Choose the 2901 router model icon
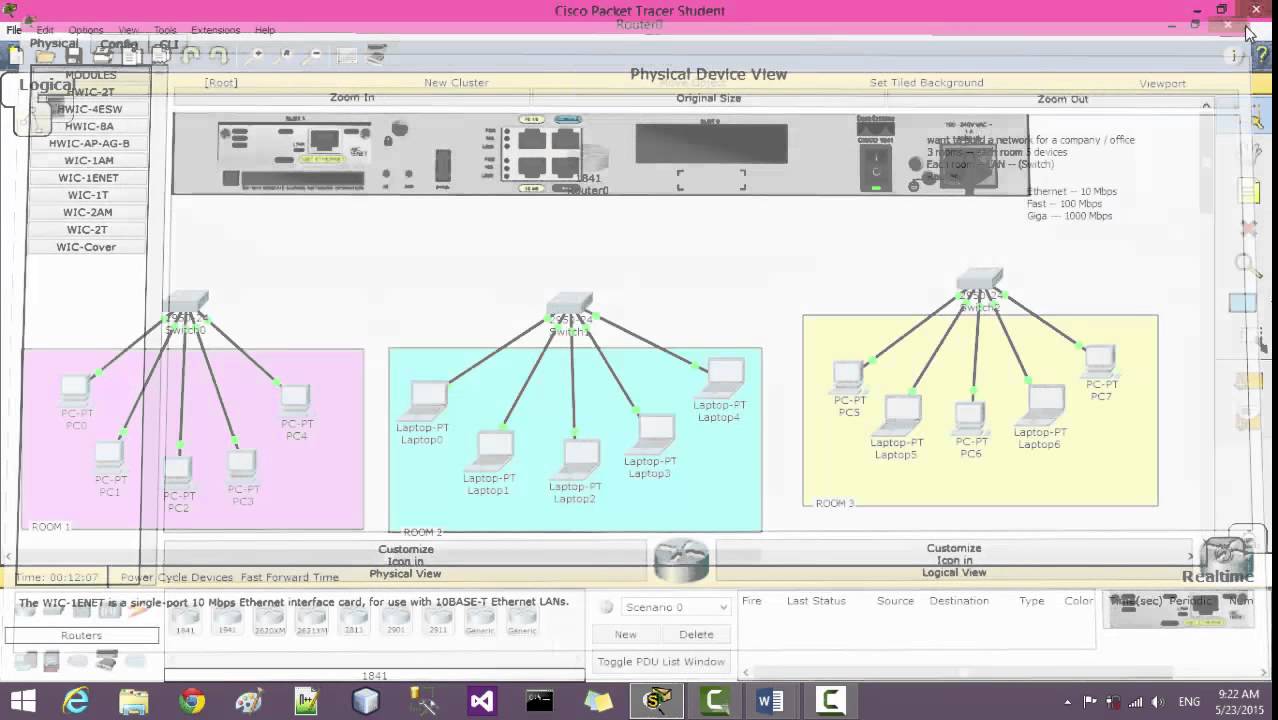The width and height of the screenshot is (1278, 720). click(394, 620)
